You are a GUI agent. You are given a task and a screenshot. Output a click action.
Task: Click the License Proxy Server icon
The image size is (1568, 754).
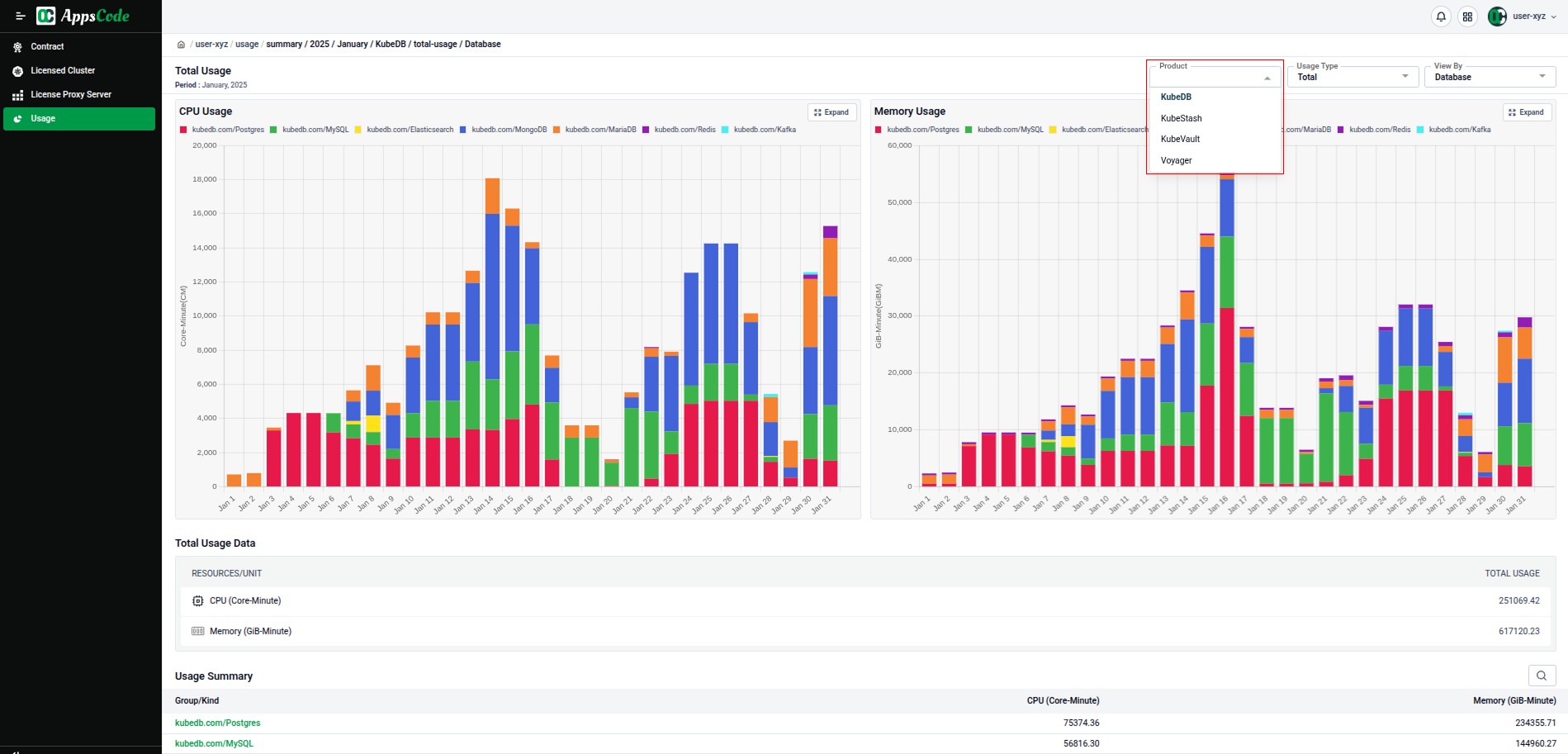[17, 94]
